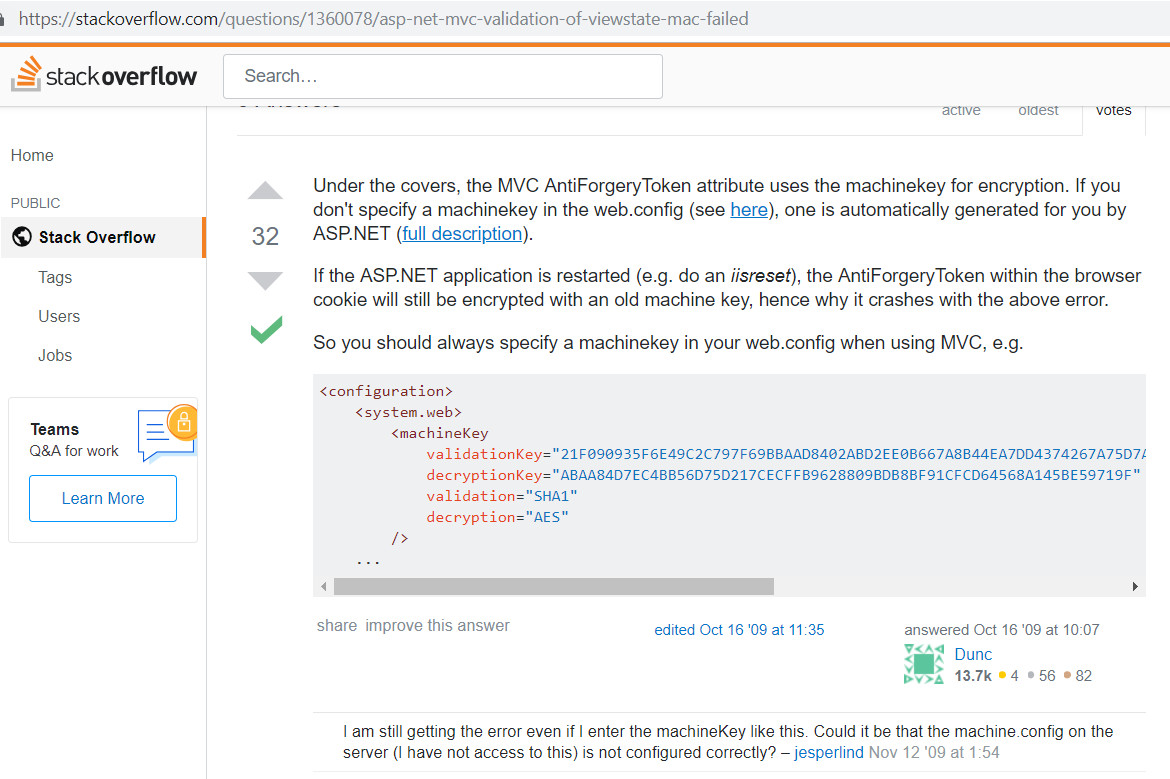Go to Users in the sidebar
Screen dimensions: 1170x779
(x=59, y=316)
